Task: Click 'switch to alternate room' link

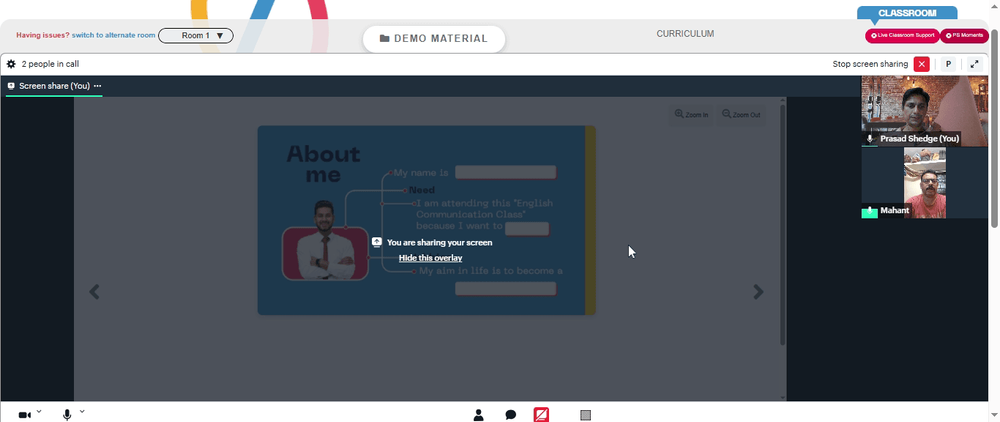Action: click(114, 36)
